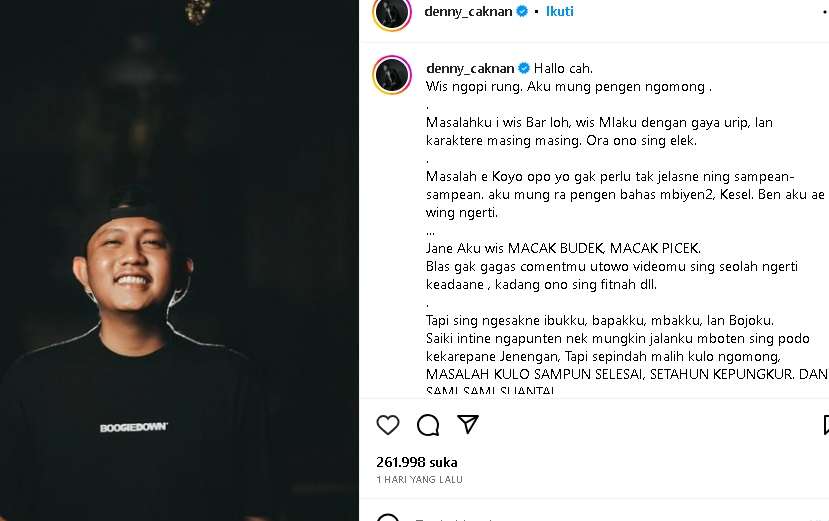Open comments via the speech bubble icon
Screen dimensions: 829x521
(428, 425)
